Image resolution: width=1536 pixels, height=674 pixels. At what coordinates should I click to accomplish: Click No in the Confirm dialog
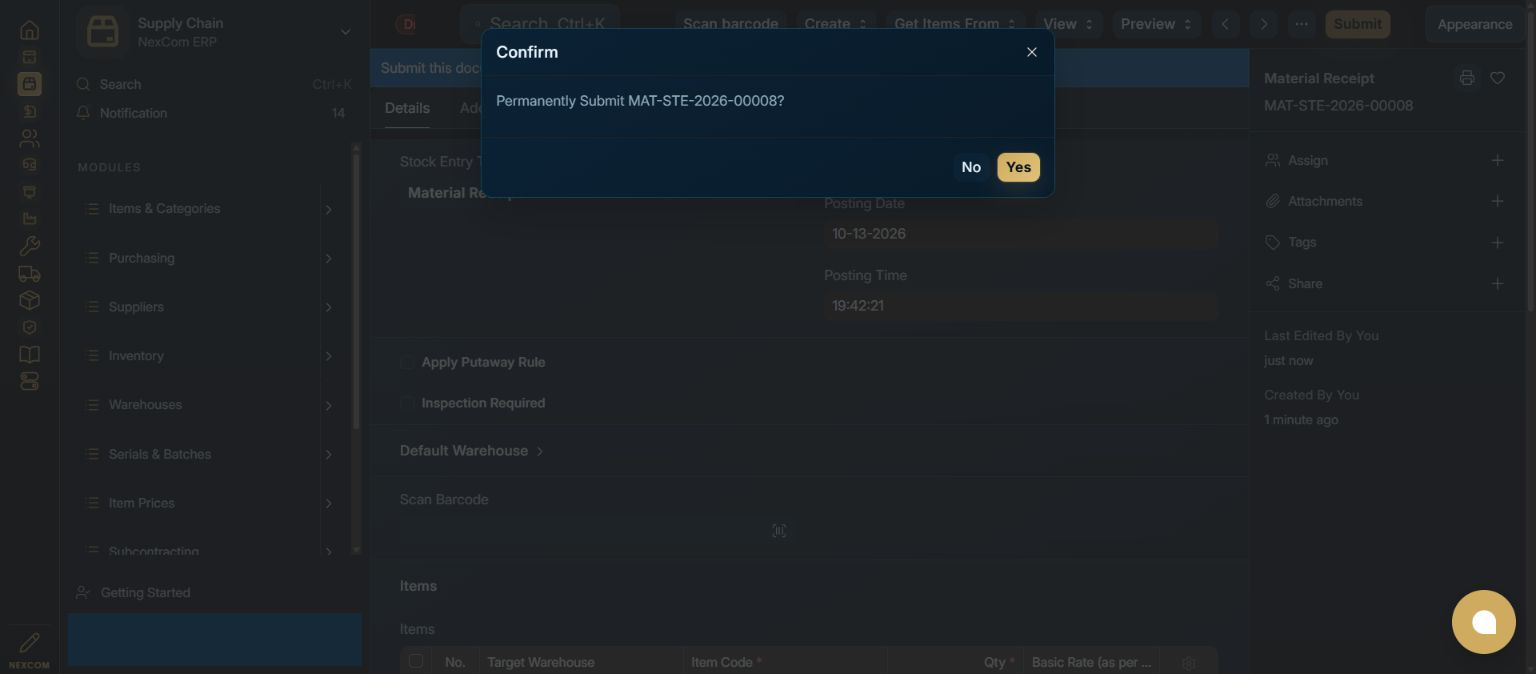click(x=971, y=167)
